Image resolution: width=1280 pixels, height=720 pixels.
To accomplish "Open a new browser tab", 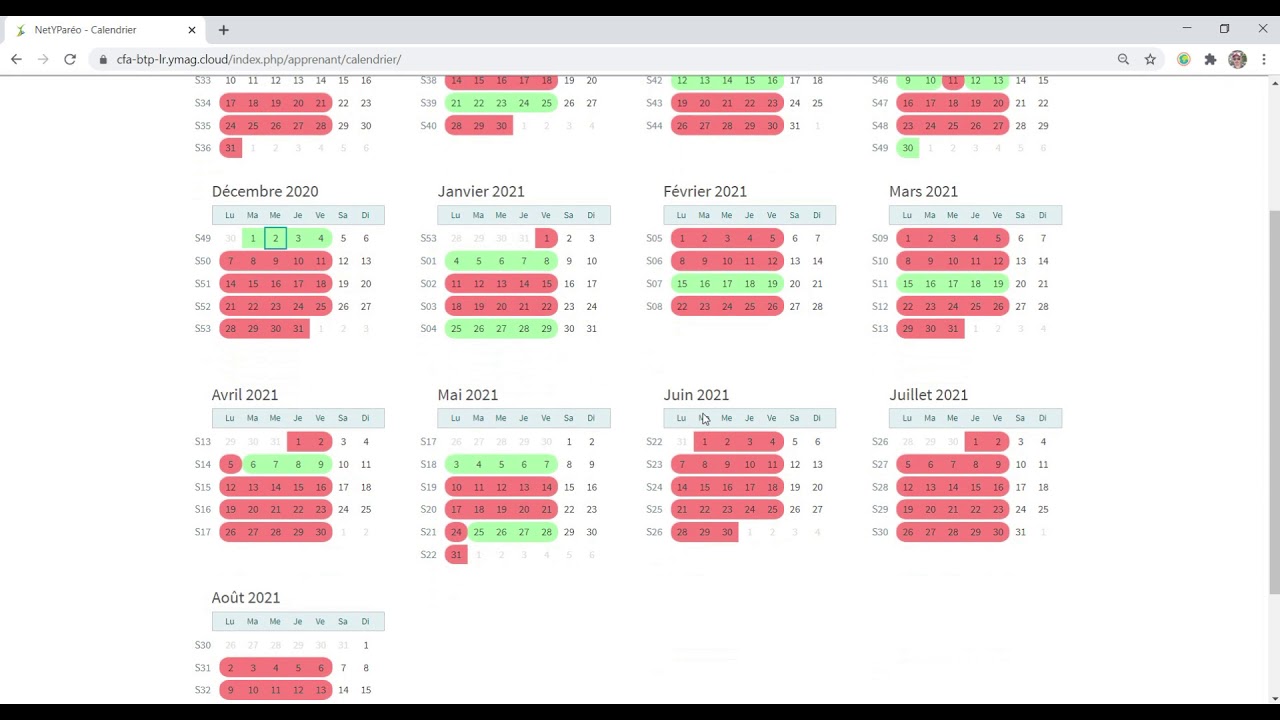I will pyautogui.click(x=224, y=30).
